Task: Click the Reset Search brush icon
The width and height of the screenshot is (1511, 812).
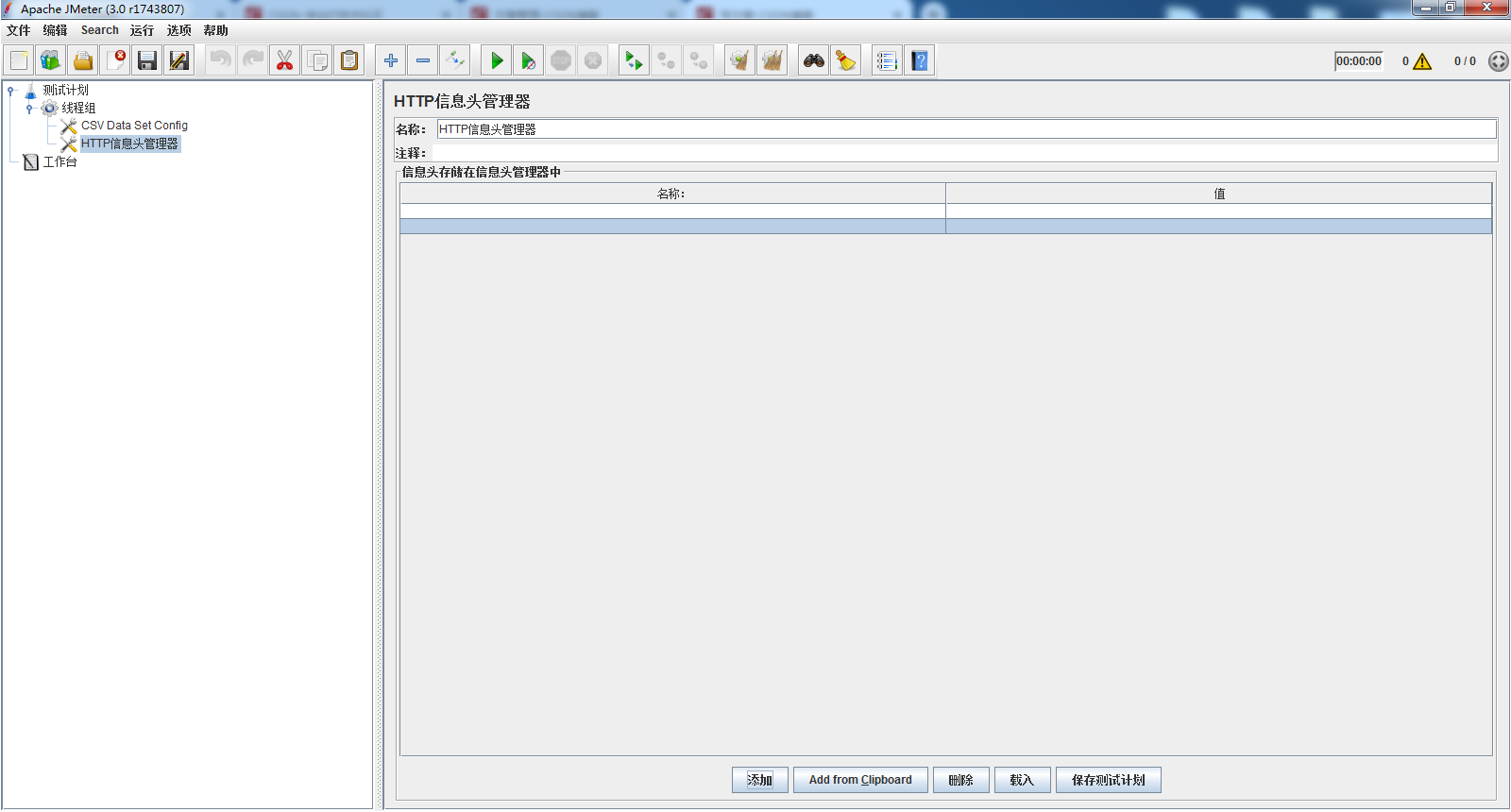Action: (846, 60)
